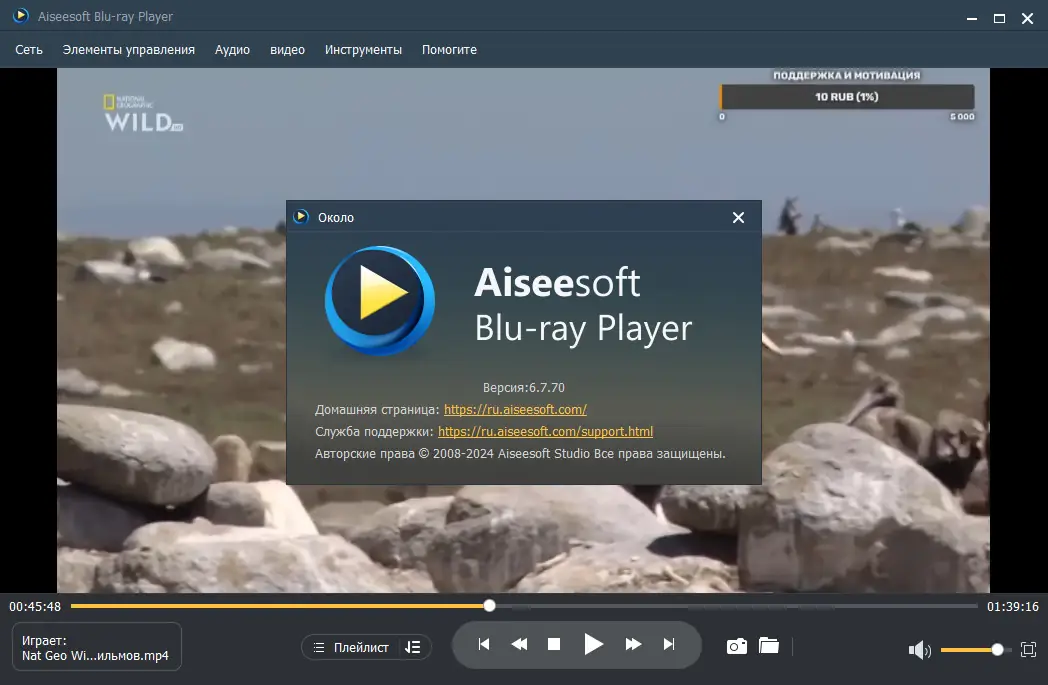Image resolution: width=1048 pixels, height=685 pixels.
Task: Rewind the video with the double-arrow button
Action: point(519,644)
